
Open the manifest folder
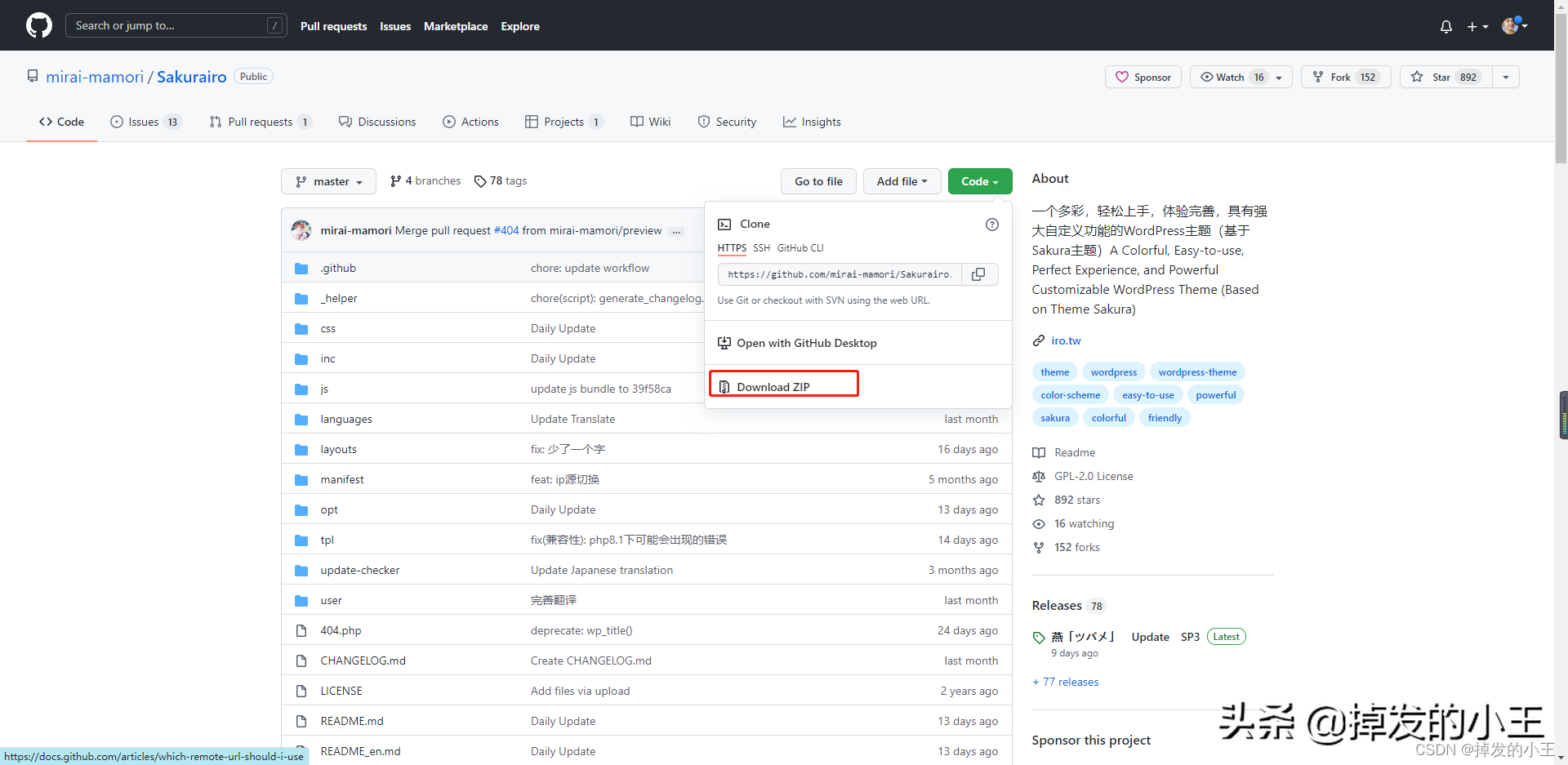click(x=342, y=479)
